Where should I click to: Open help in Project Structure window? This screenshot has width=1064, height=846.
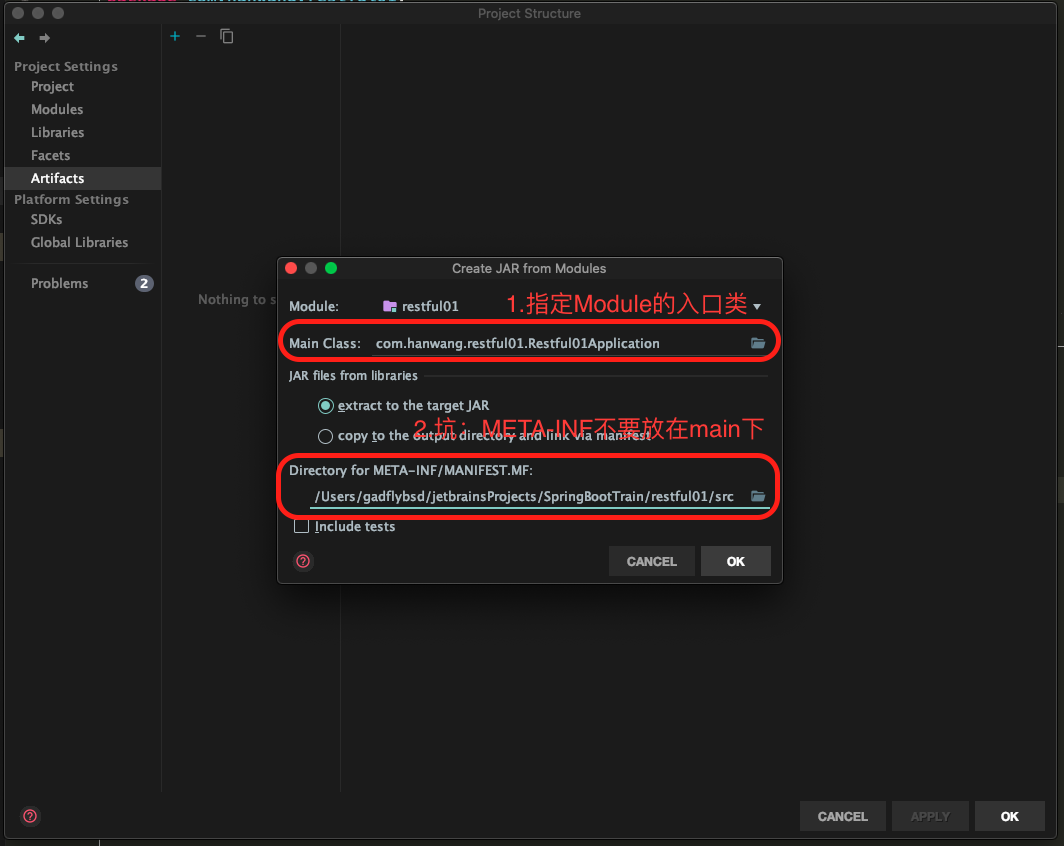point(30,816)
